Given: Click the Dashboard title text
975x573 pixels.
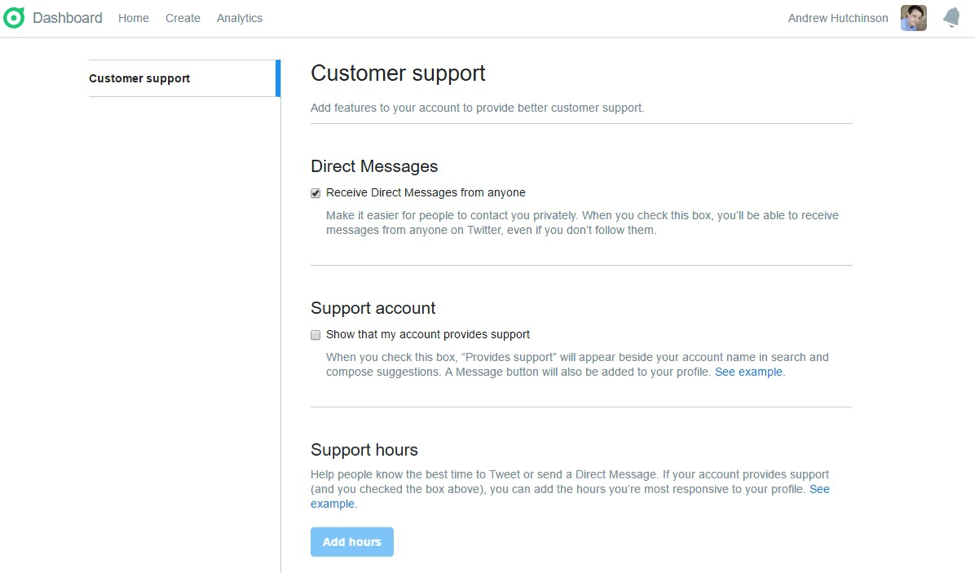Looking at the screenshot, I should click(x=67, y=18).
